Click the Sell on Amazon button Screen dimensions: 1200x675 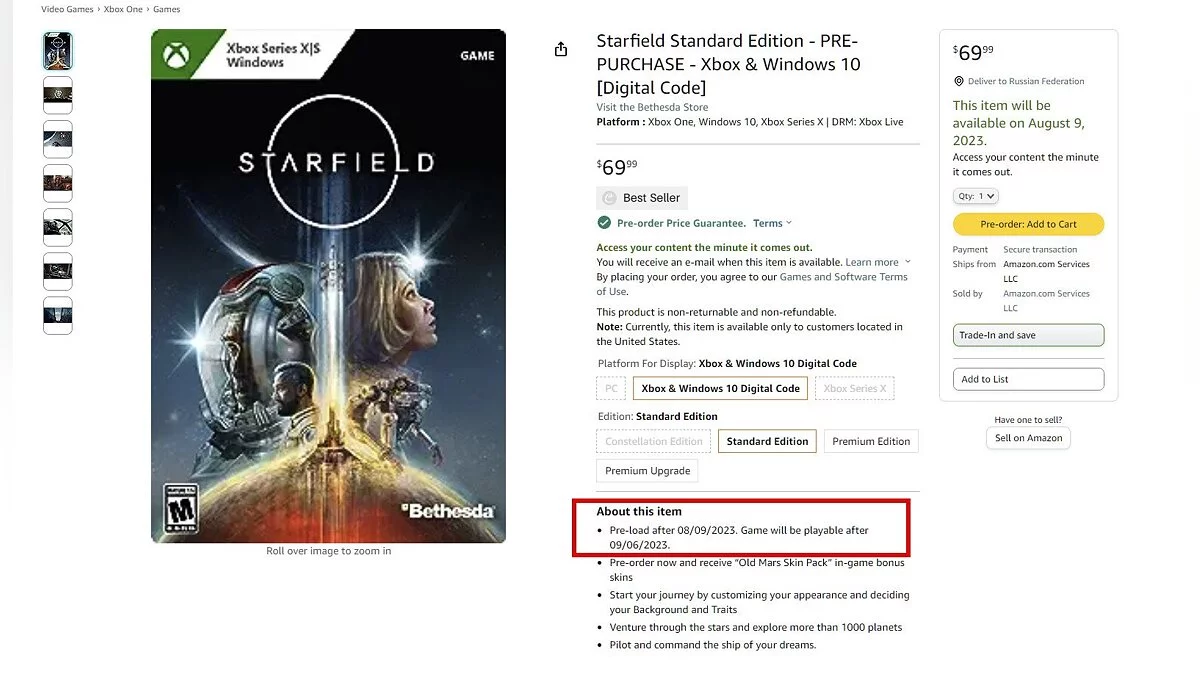click(1028, 438)
